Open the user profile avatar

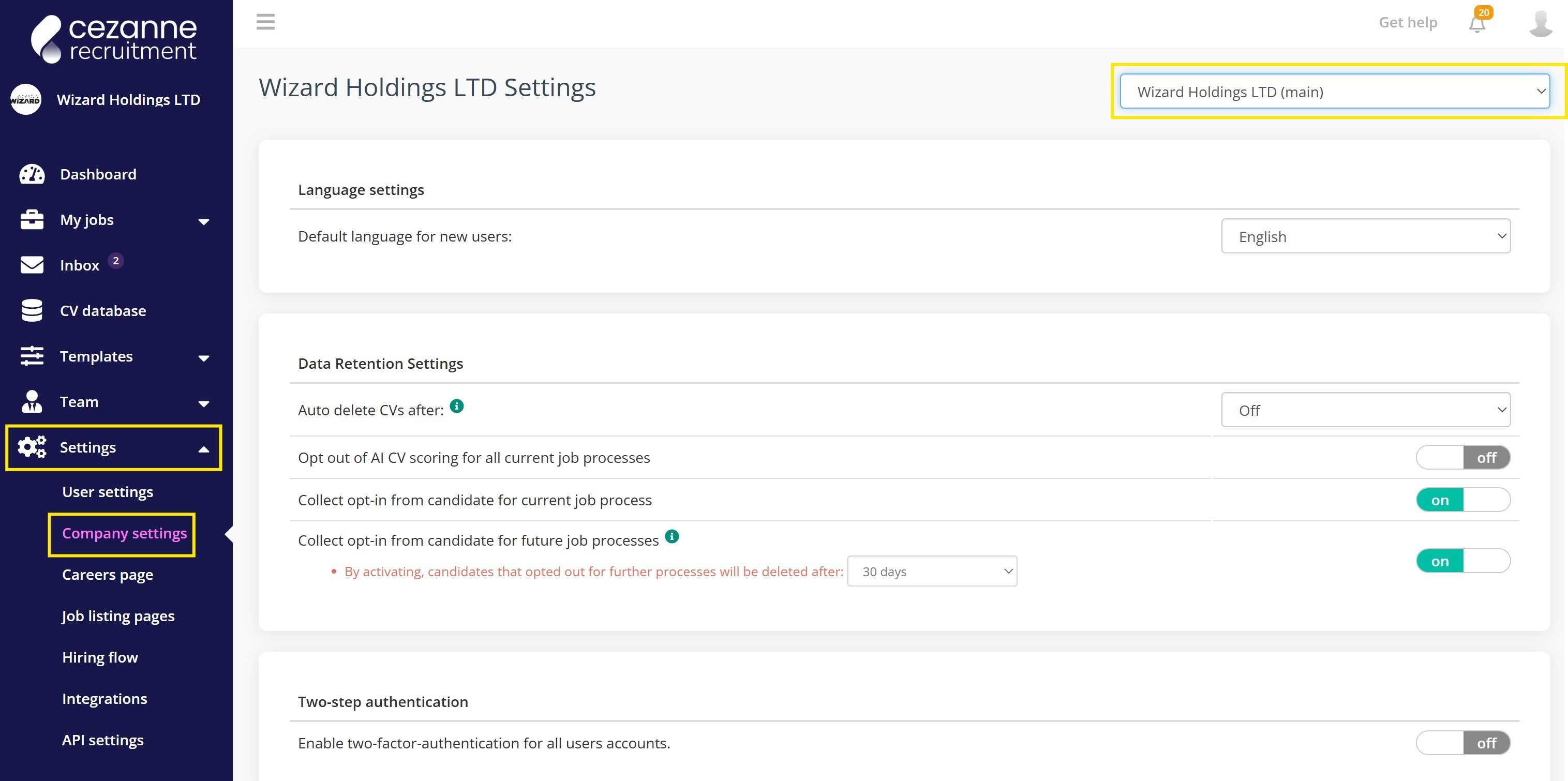(x=1541, y=23)
